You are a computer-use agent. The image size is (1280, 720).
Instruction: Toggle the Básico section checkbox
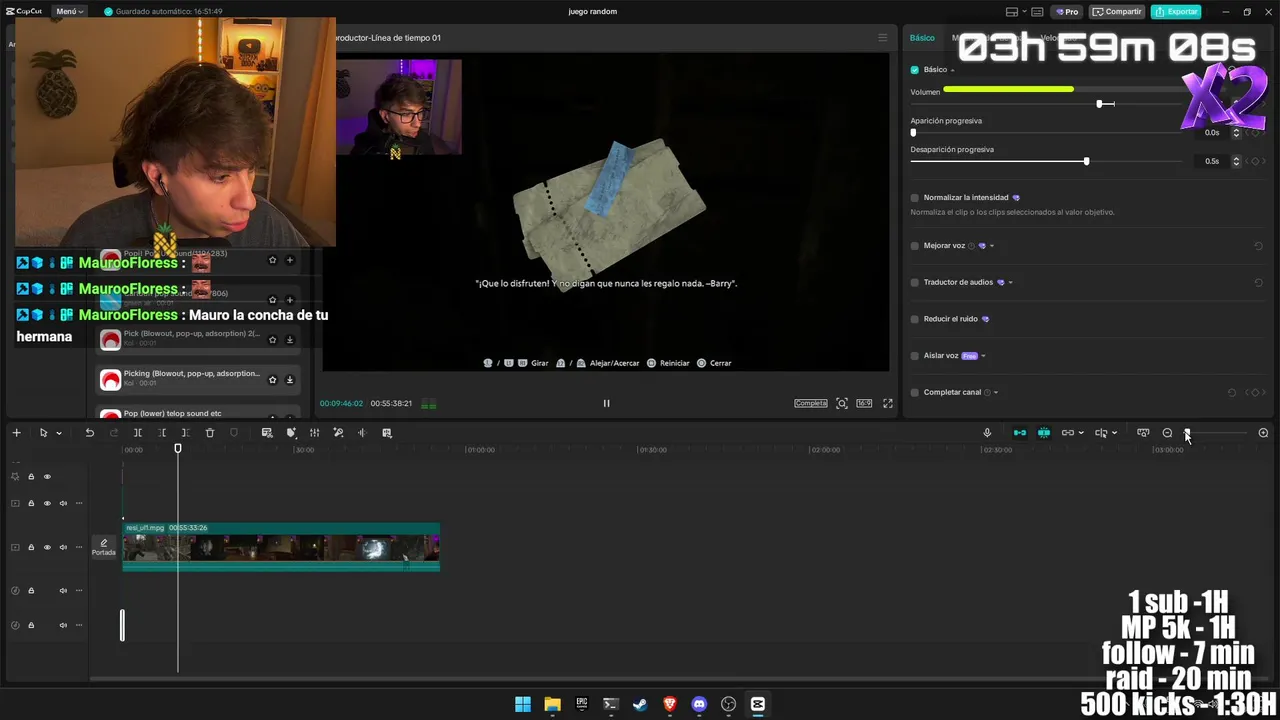coord(914,70)
